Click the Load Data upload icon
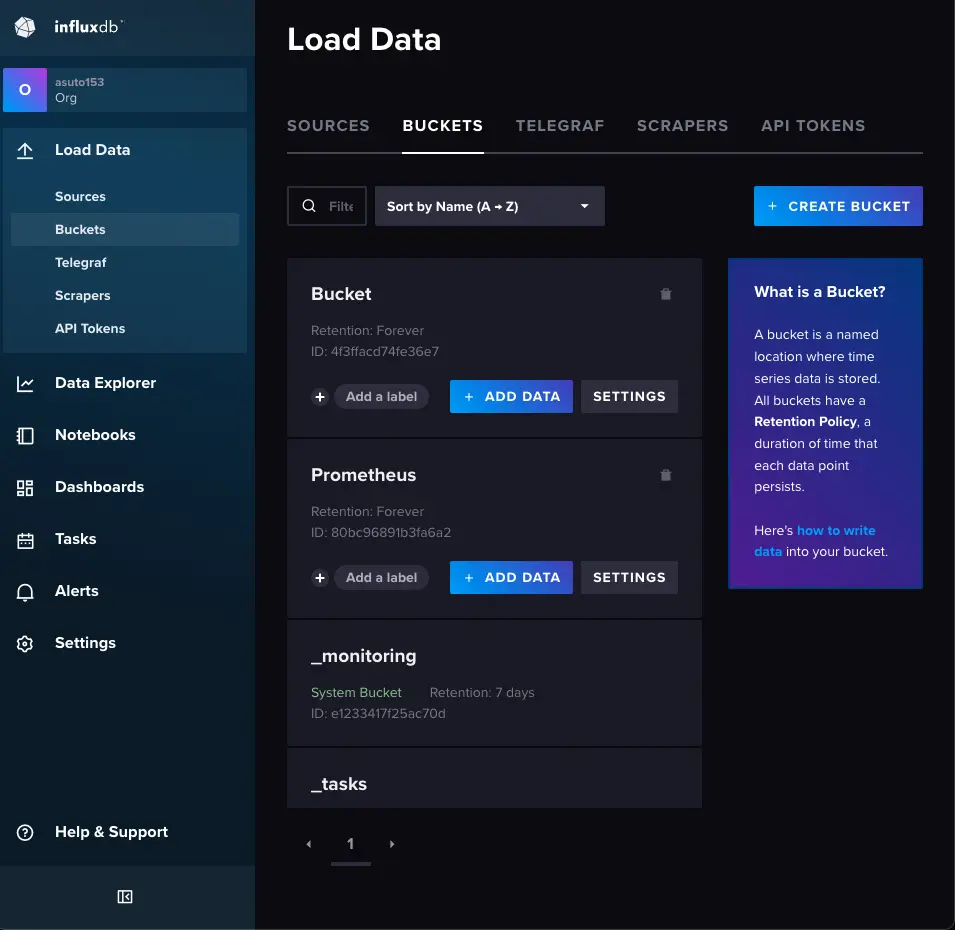 (24, 149)
